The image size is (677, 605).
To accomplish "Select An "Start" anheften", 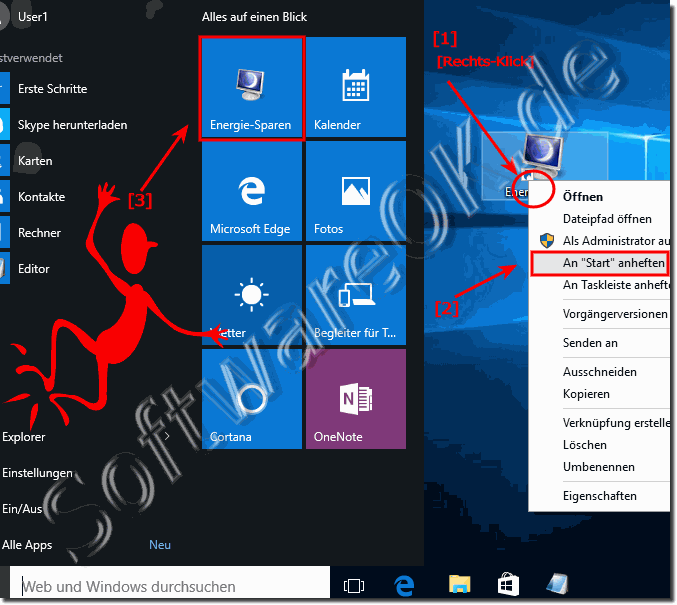I will [600, 263].
